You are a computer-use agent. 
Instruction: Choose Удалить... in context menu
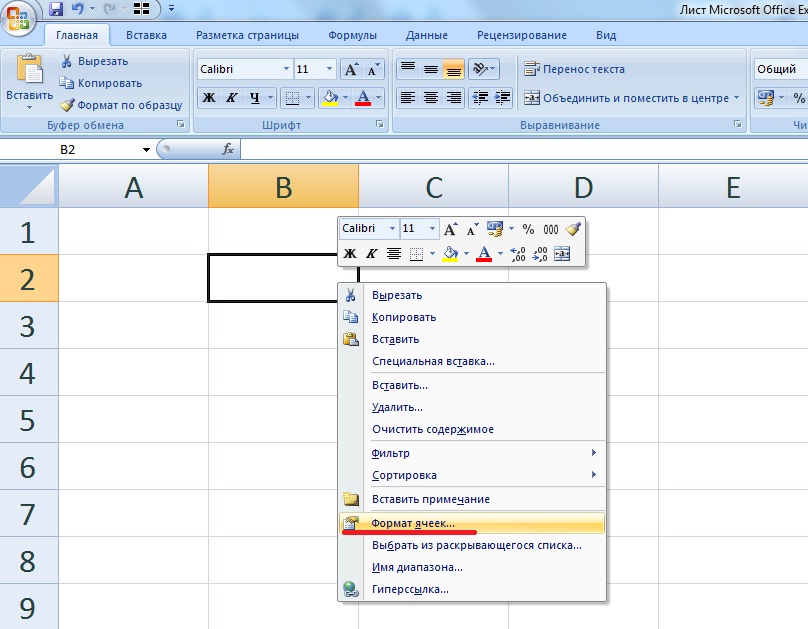472,407
